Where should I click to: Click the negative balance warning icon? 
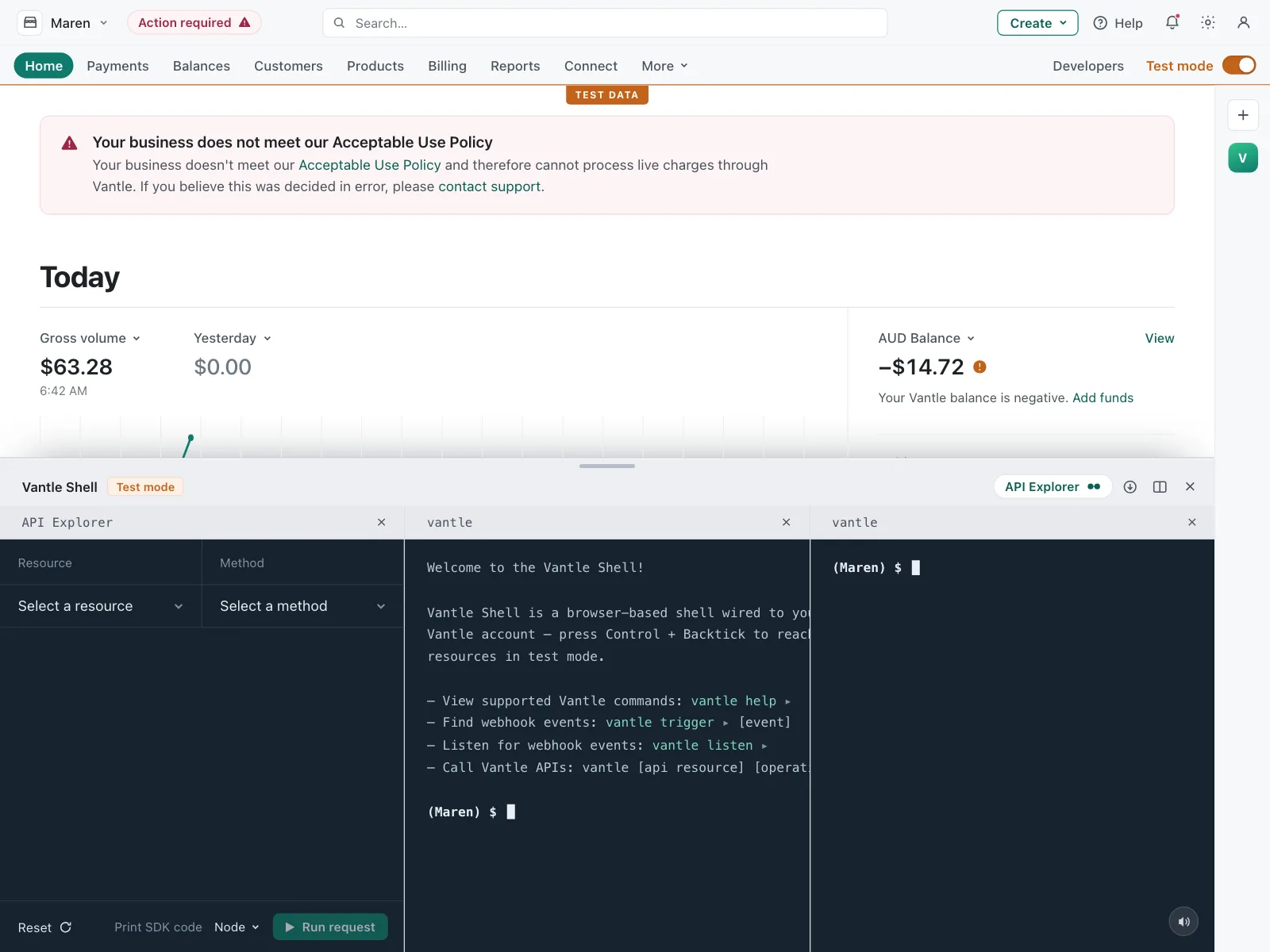pyautogui.click(x=979, y=367)
